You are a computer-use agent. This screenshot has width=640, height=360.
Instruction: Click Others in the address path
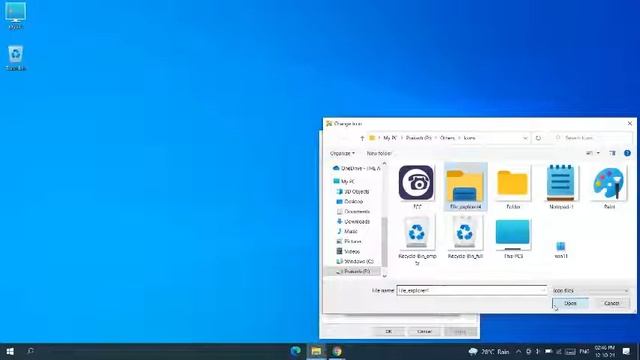(447, 138)
